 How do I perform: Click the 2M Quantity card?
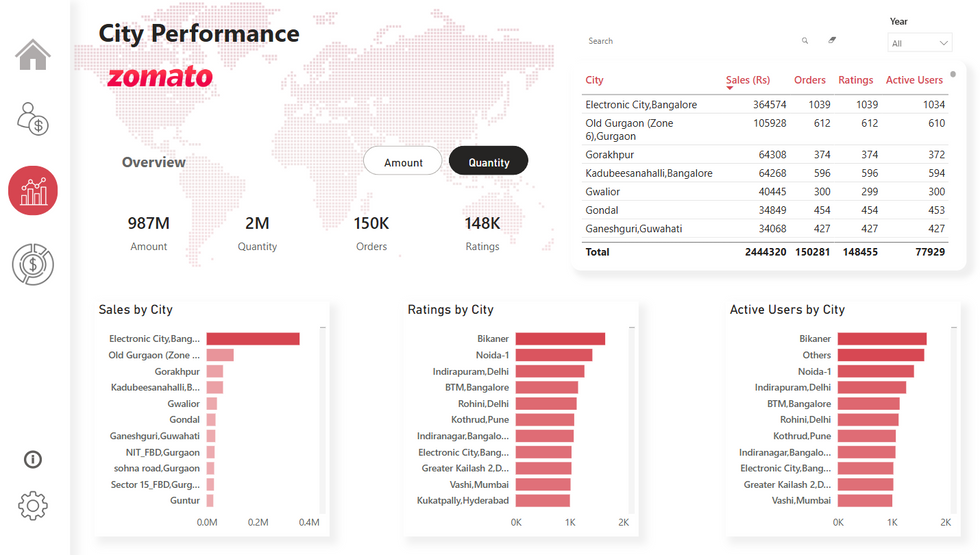257,232
